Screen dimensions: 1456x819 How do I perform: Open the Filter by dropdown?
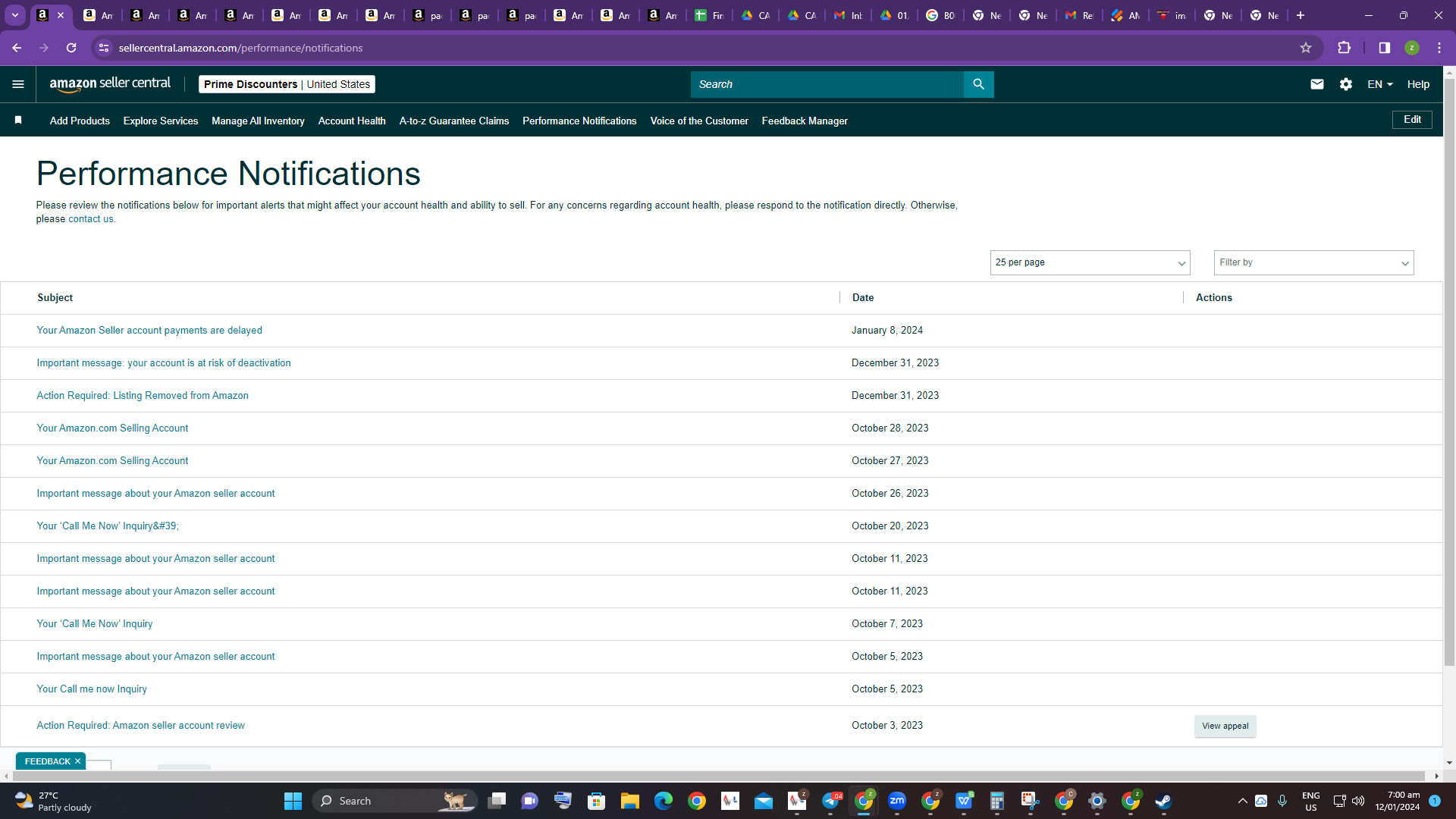click(x=1313, y=262)
